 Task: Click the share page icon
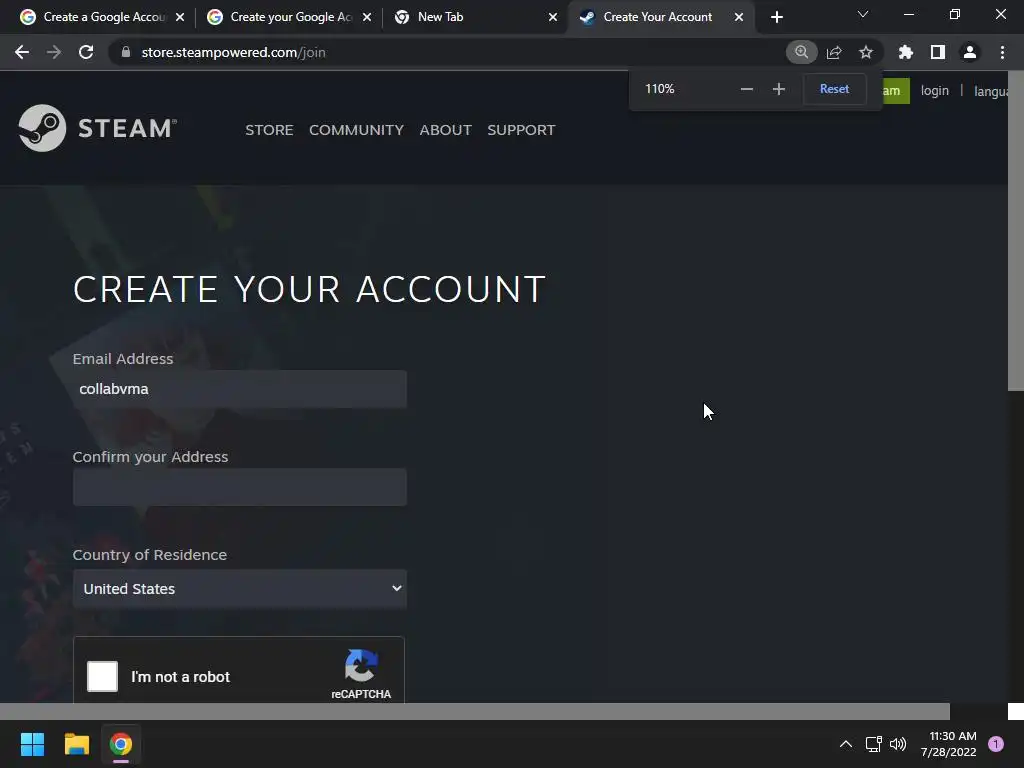coord(834,52)
